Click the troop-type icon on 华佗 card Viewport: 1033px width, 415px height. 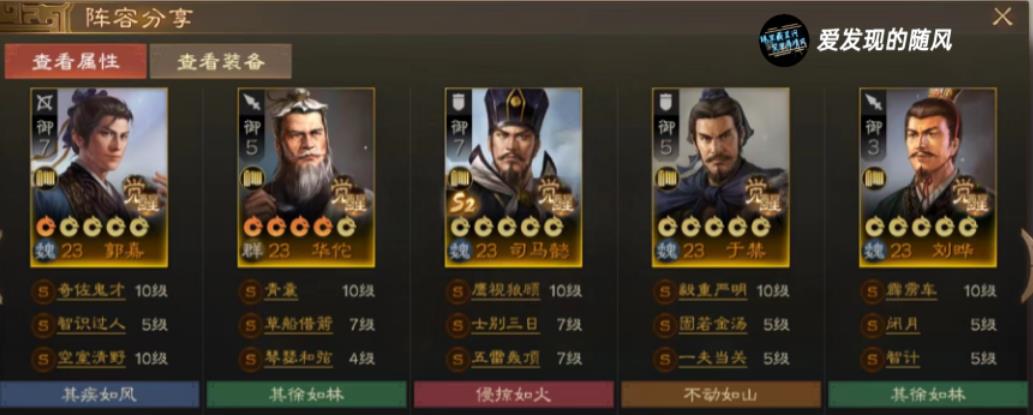[251, 101]
